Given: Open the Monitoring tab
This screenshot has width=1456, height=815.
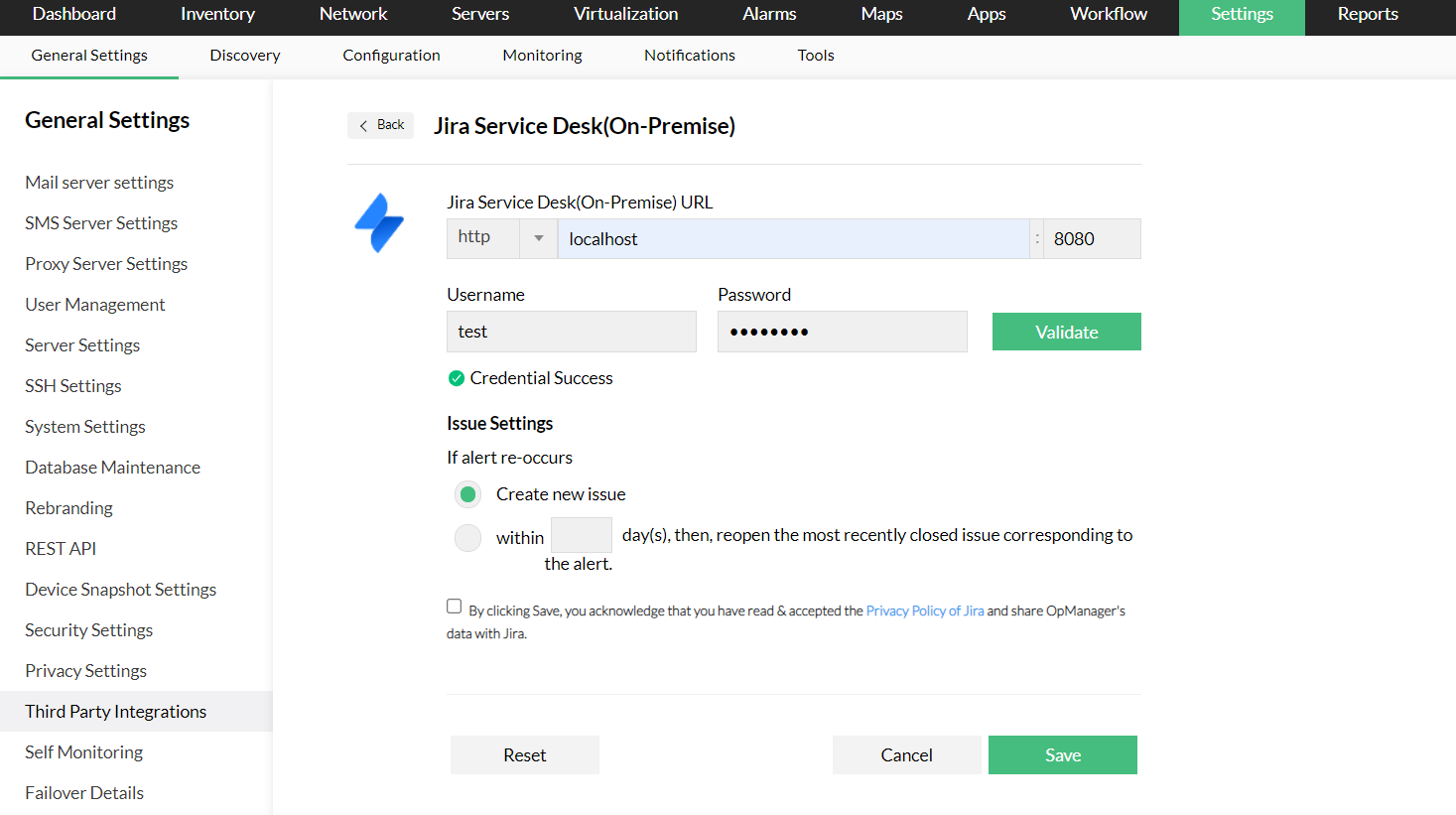Looking at the screenshot, I should tap(542, 55).
